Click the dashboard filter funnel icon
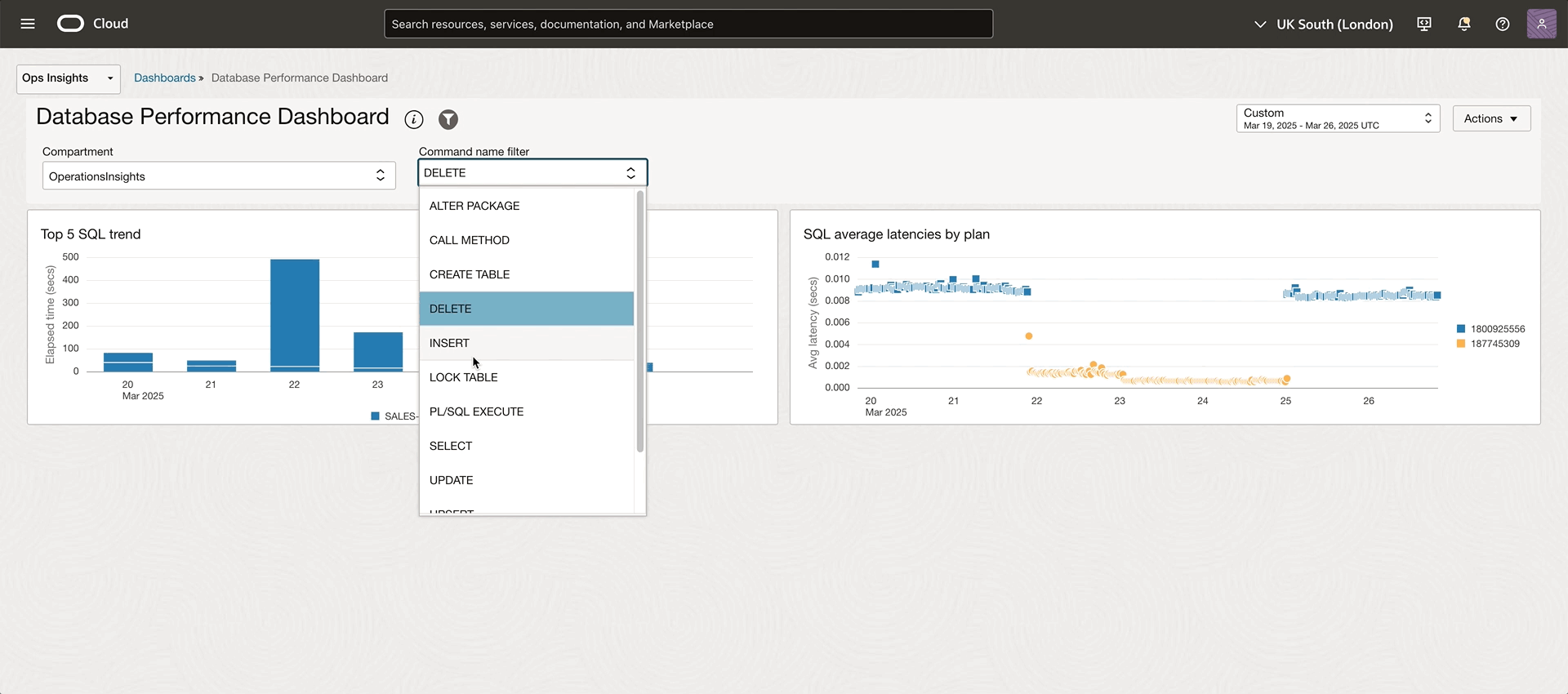The height and width of the screenshot is (694, 1568). pyautogui.click(x=448, y=120)
